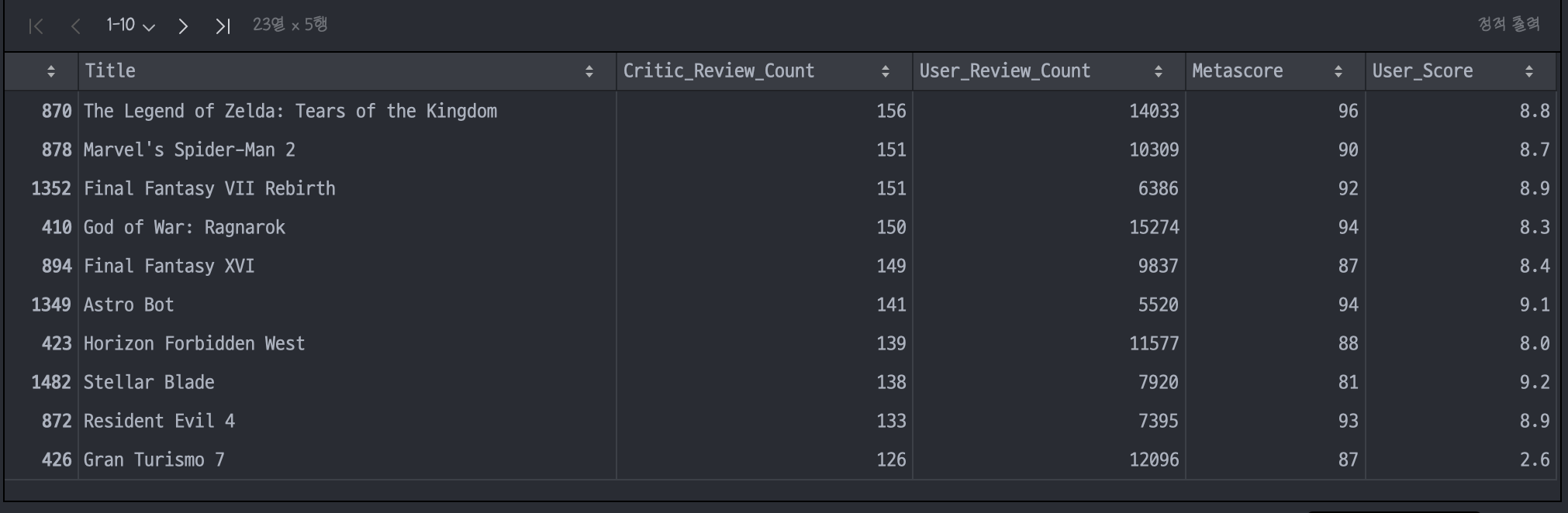Sort by User_Score sort arrows
This screenshot has width=1568, height=513.
[x=1529, y=71]
